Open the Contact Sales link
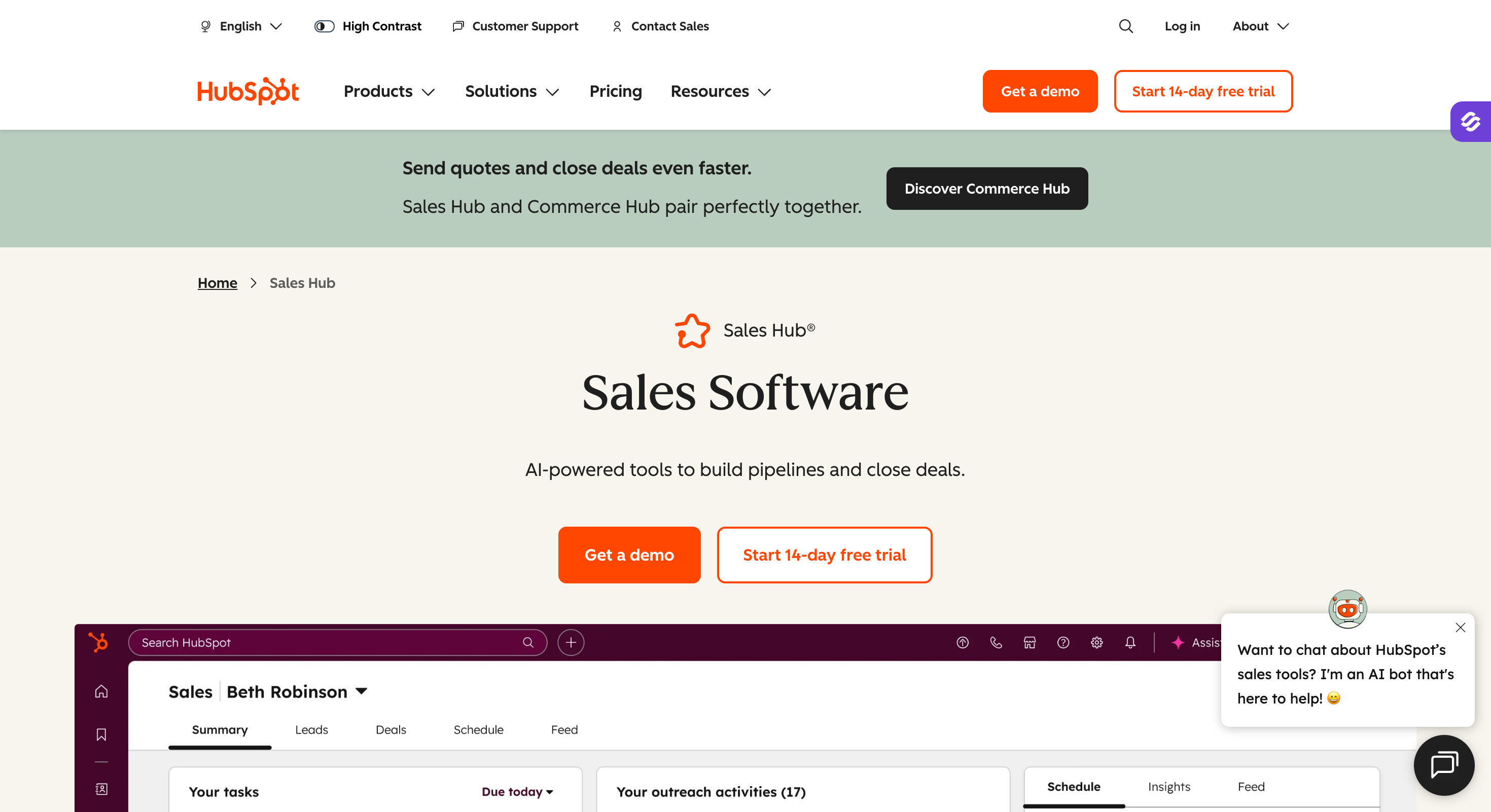This screenshot has height=812, width=1491. pyautogui.click(x=669, y=26)
